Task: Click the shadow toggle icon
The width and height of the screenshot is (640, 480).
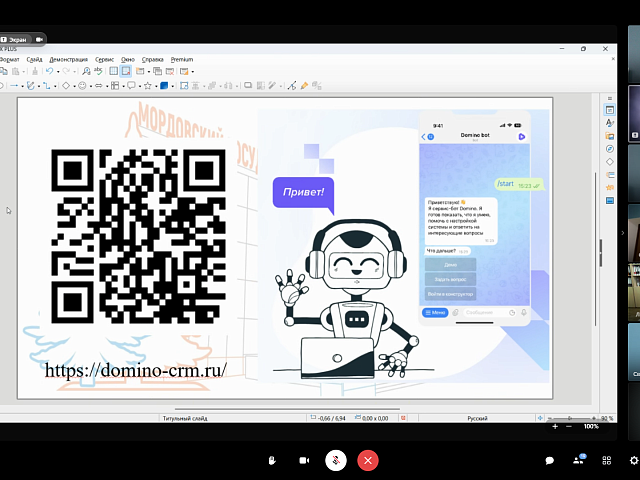Action: (x=248, y=85)
